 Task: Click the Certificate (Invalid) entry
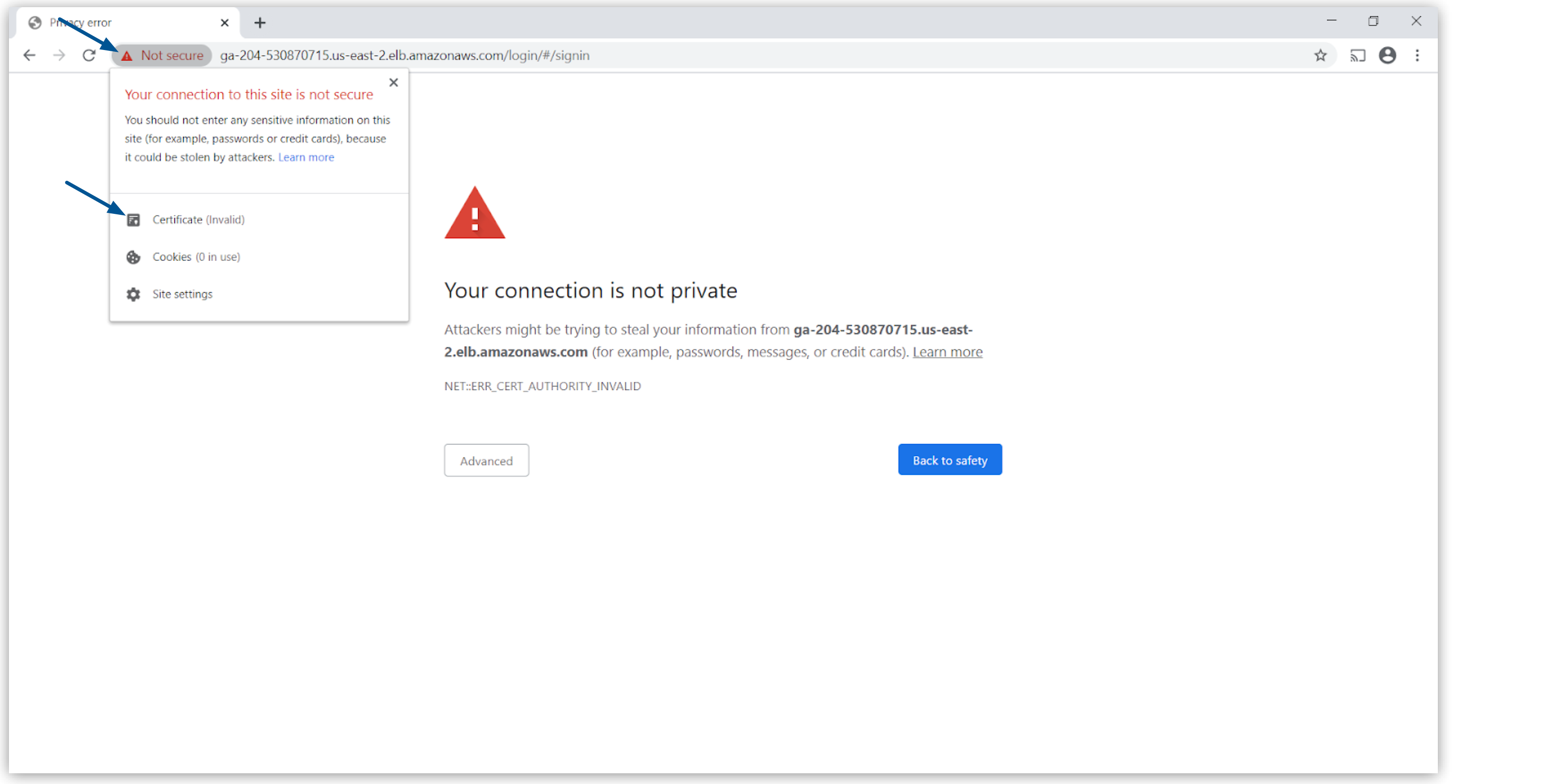tap(198, 220)
